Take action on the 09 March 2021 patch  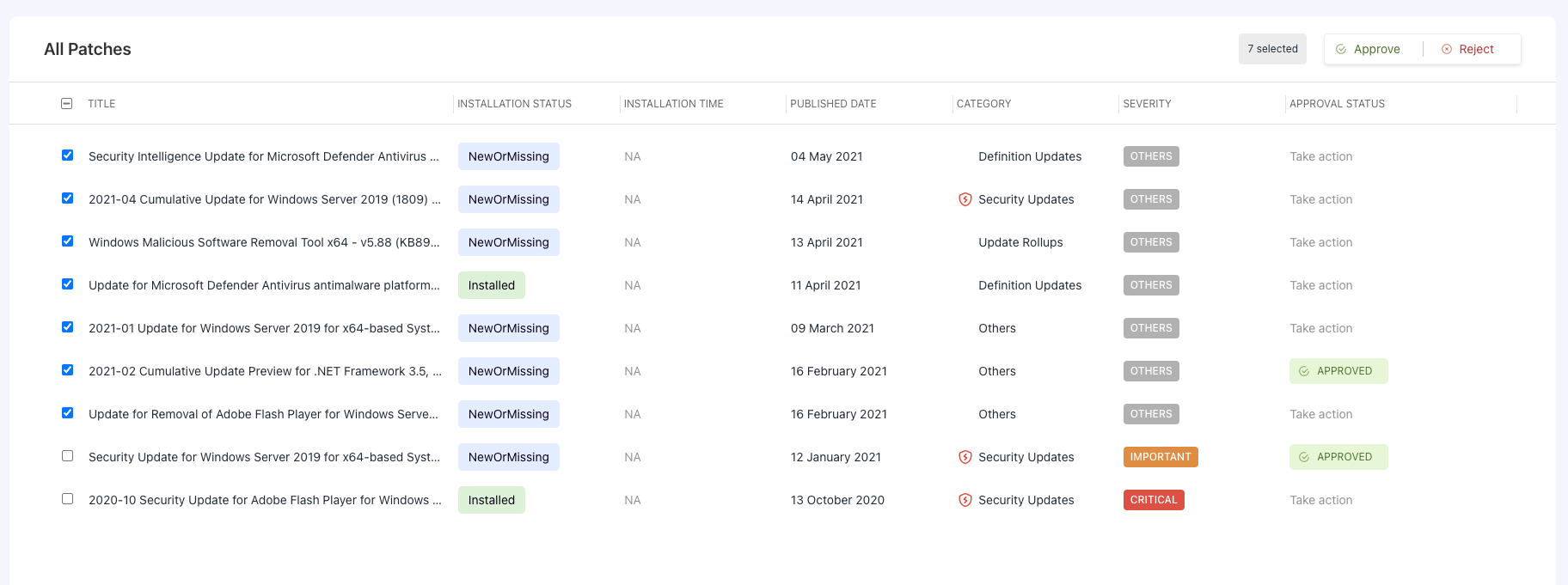click(1320, 328)
